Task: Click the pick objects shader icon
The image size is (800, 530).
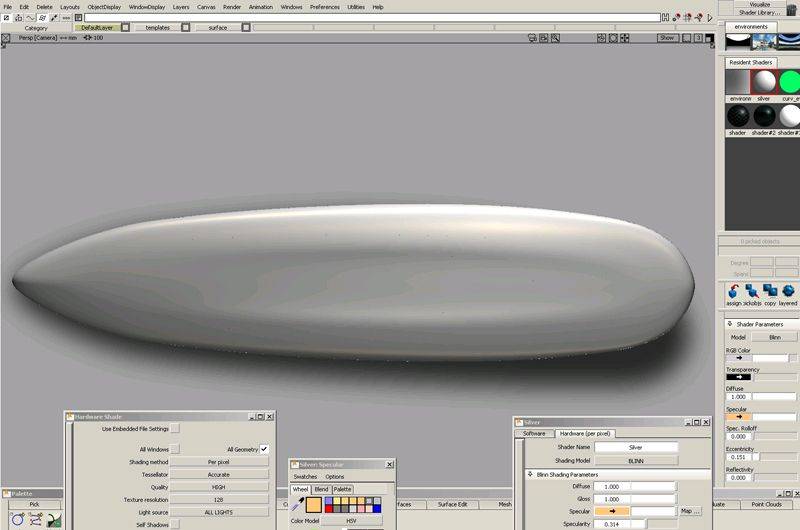Action: coord(752,291)
